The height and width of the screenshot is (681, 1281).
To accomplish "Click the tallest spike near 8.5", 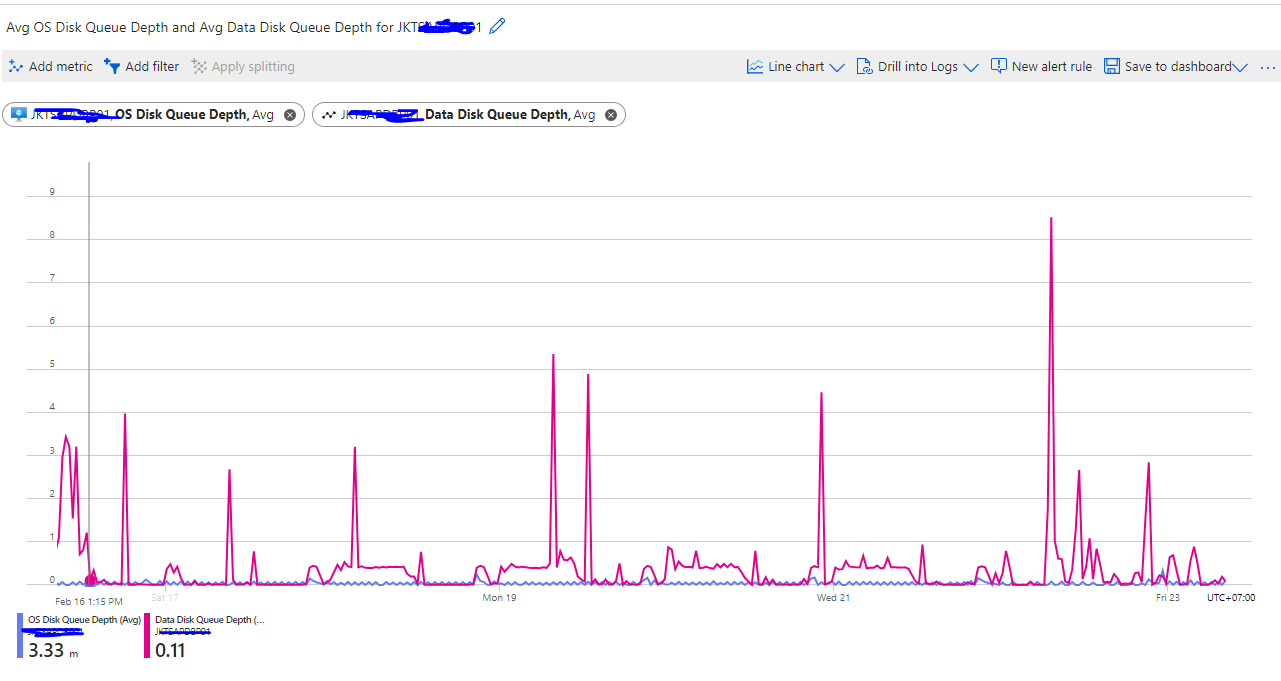I will click(1051, 218).
